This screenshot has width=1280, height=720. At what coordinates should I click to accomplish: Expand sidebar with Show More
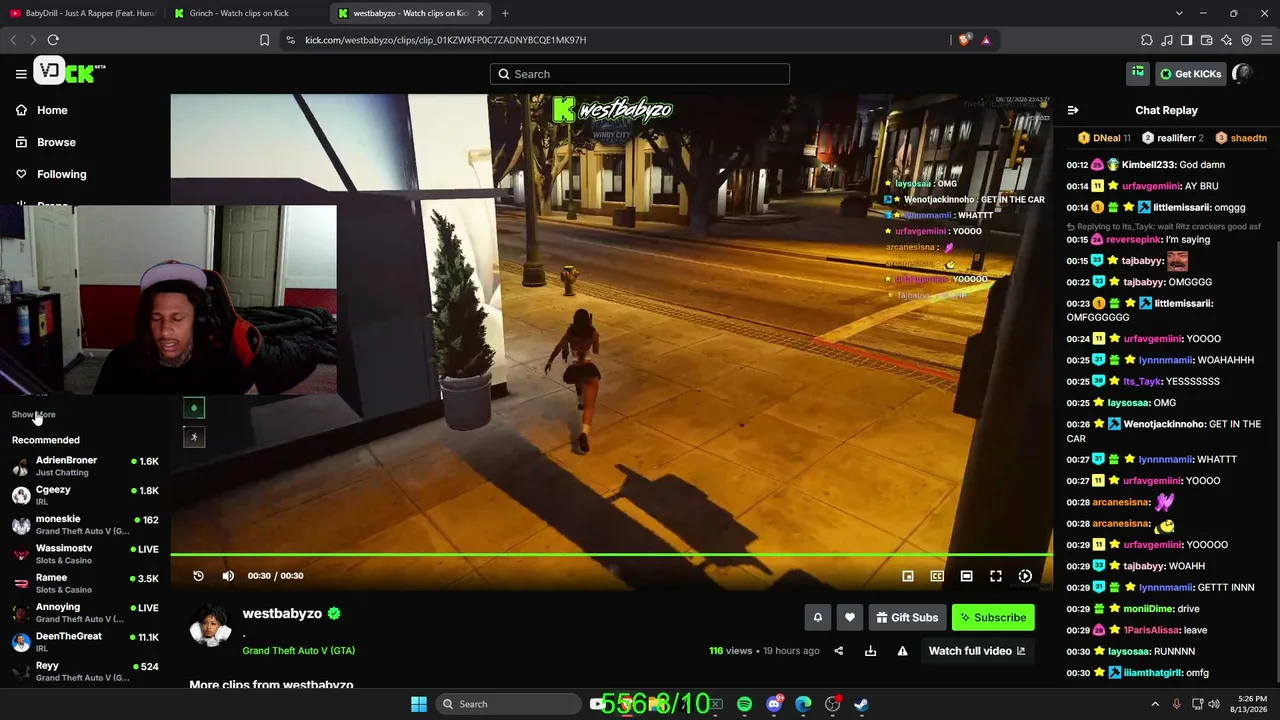[34, 414]
